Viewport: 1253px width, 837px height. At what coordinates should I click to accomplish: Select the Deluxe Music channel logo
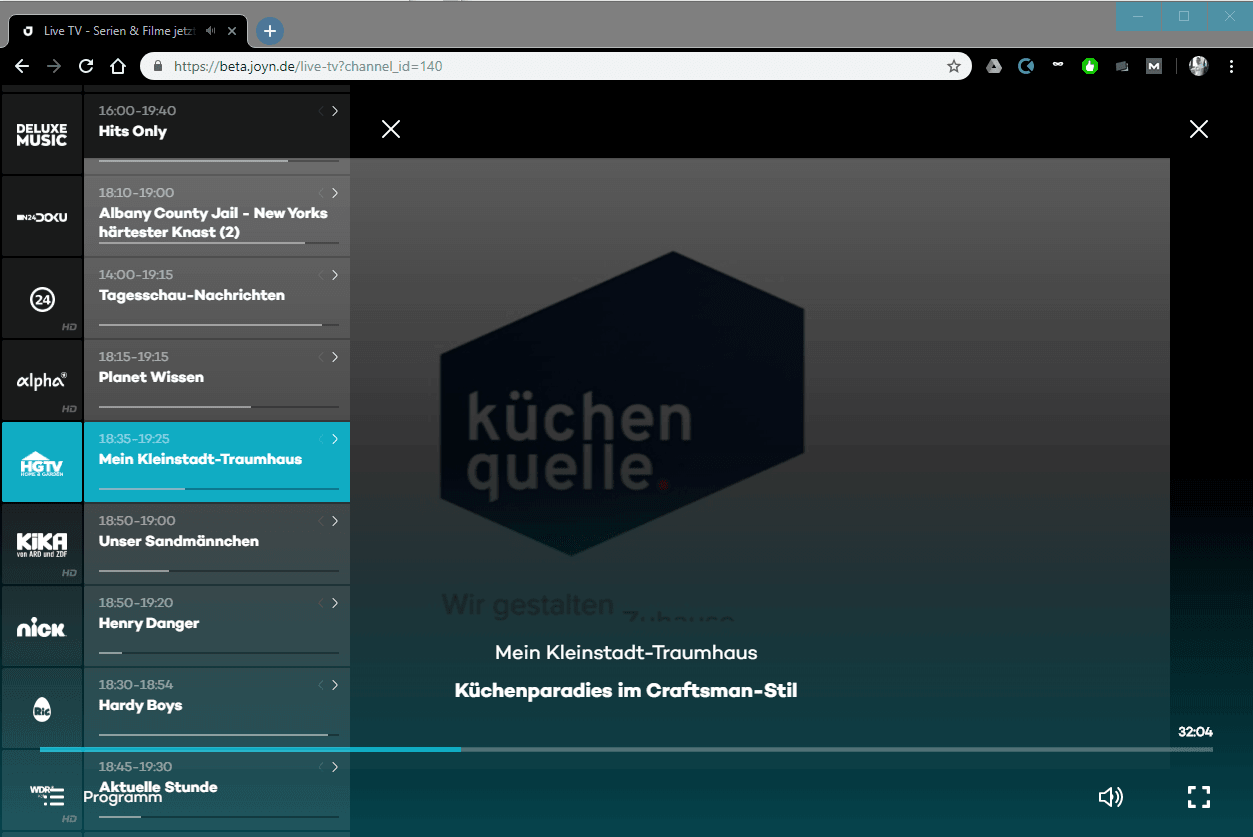point(42,135)
